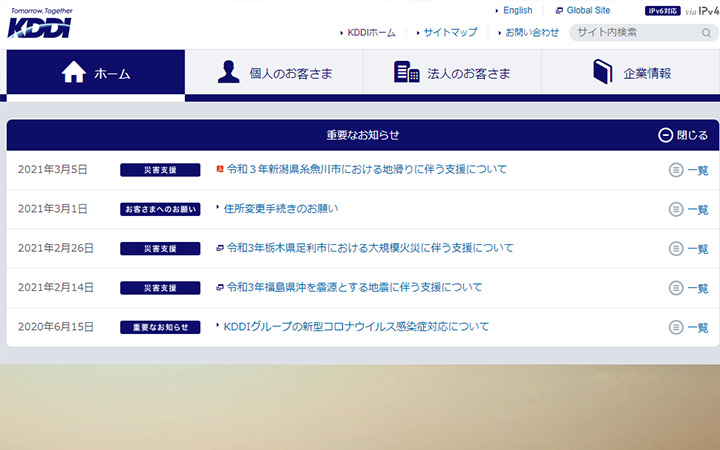This screenshot has height=450, width=720.
Task: Click the new-window icon beside 栃木県足利市 notice
Action: point(220,248)
